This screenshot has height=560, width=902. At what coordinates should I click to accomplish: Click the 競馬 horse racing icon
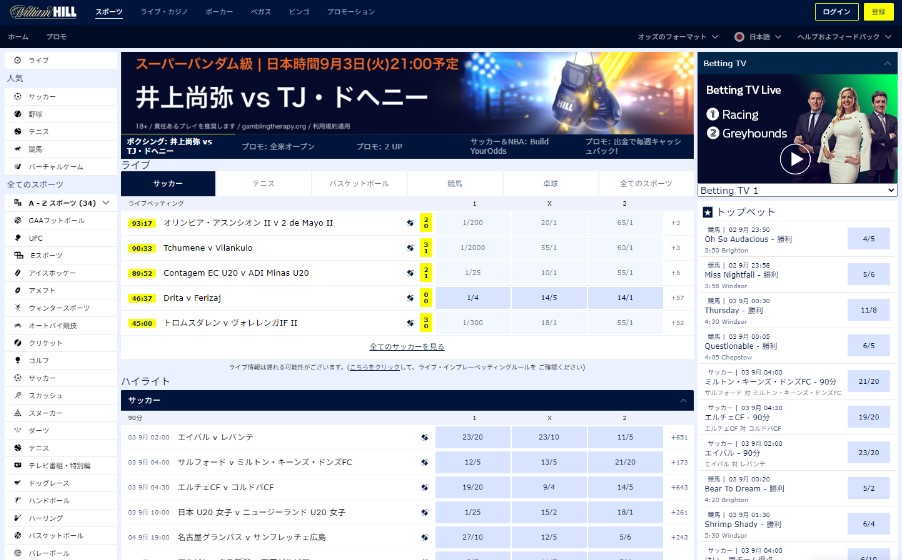(17, 148)
